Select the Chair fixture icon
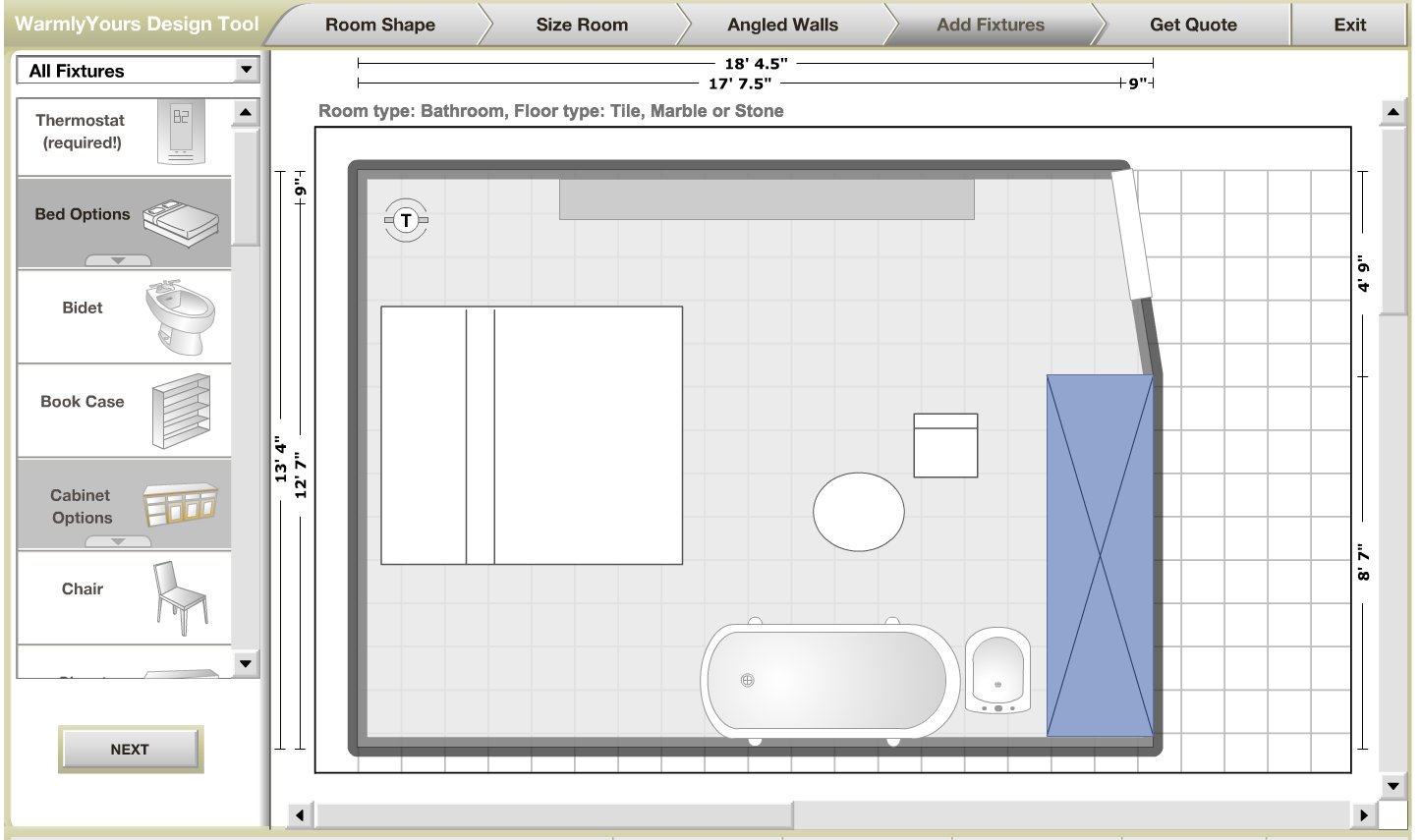The height and width of the screenshot is (840, 1421). (181, 597)
